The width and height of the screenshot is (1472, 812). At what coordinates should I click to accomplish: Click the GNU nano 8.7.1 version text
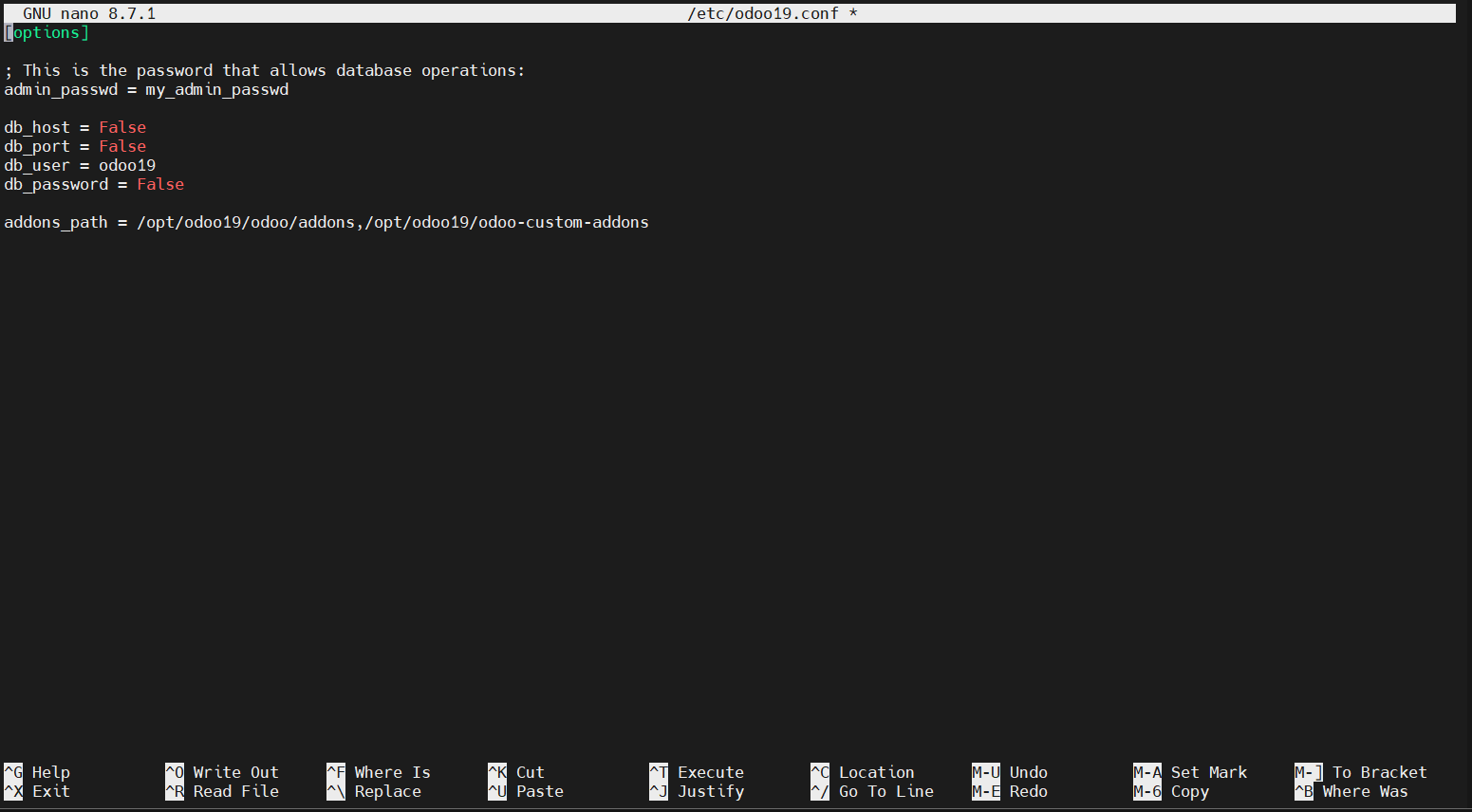(x=89, y=13)
